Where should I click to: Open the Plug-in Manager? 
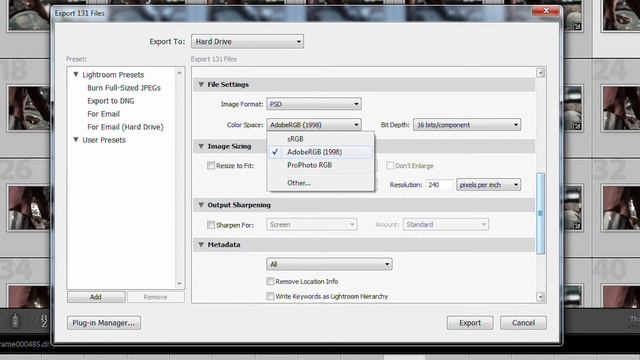point(104,323)
